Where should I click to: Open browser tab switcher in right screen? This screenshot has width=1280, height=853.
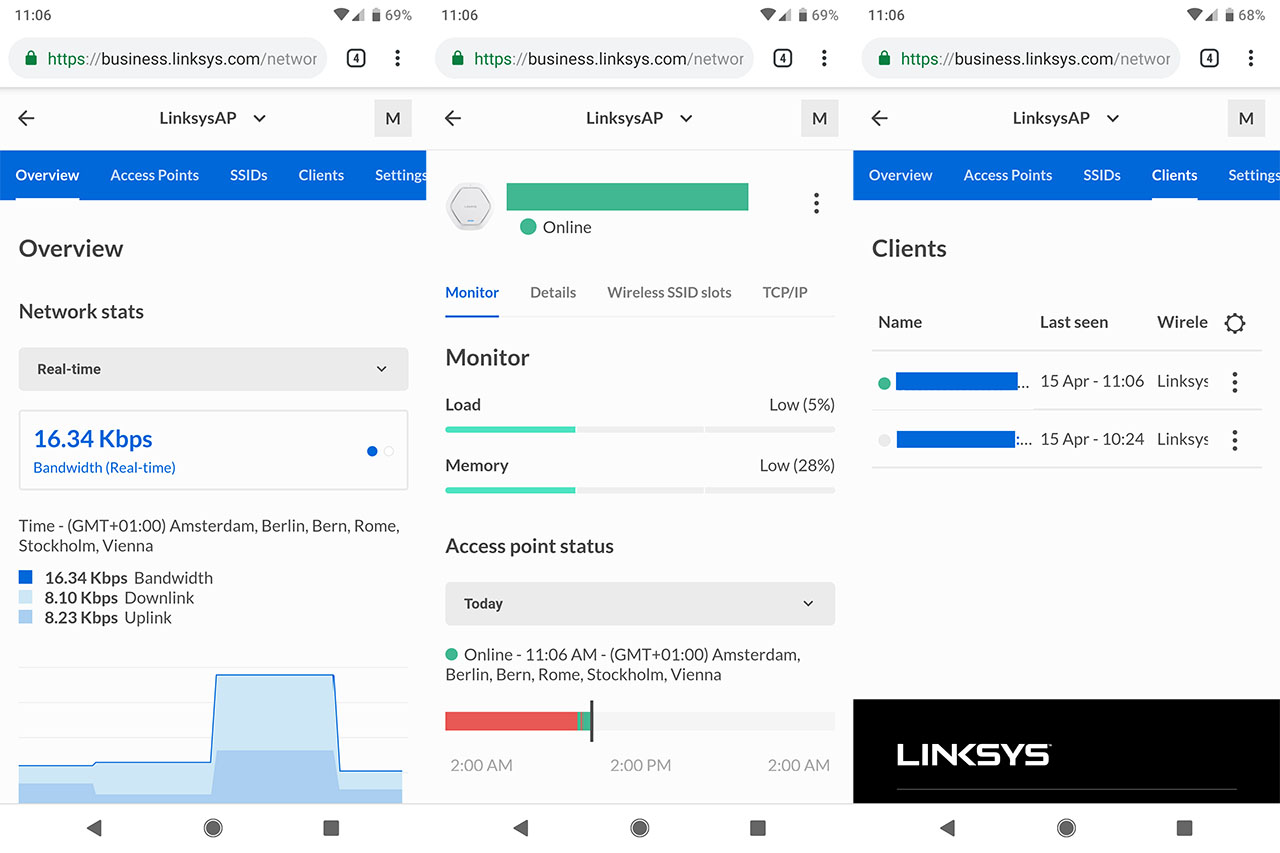(x=1209, y=58)
